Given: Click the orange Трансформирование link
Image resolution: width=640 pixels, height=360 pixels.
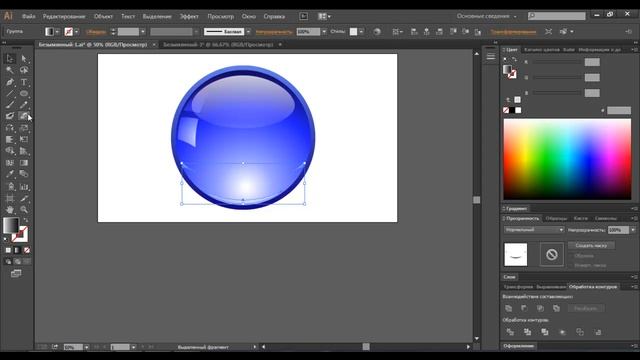Looking at the screenshot, I should 513,31.
